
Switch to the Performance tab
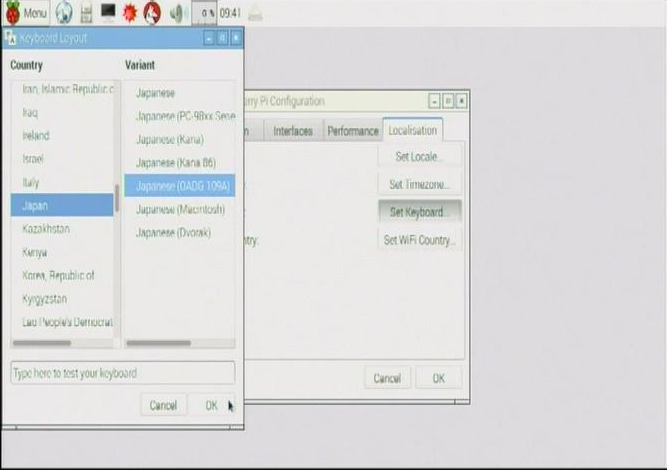click(353, 131)
